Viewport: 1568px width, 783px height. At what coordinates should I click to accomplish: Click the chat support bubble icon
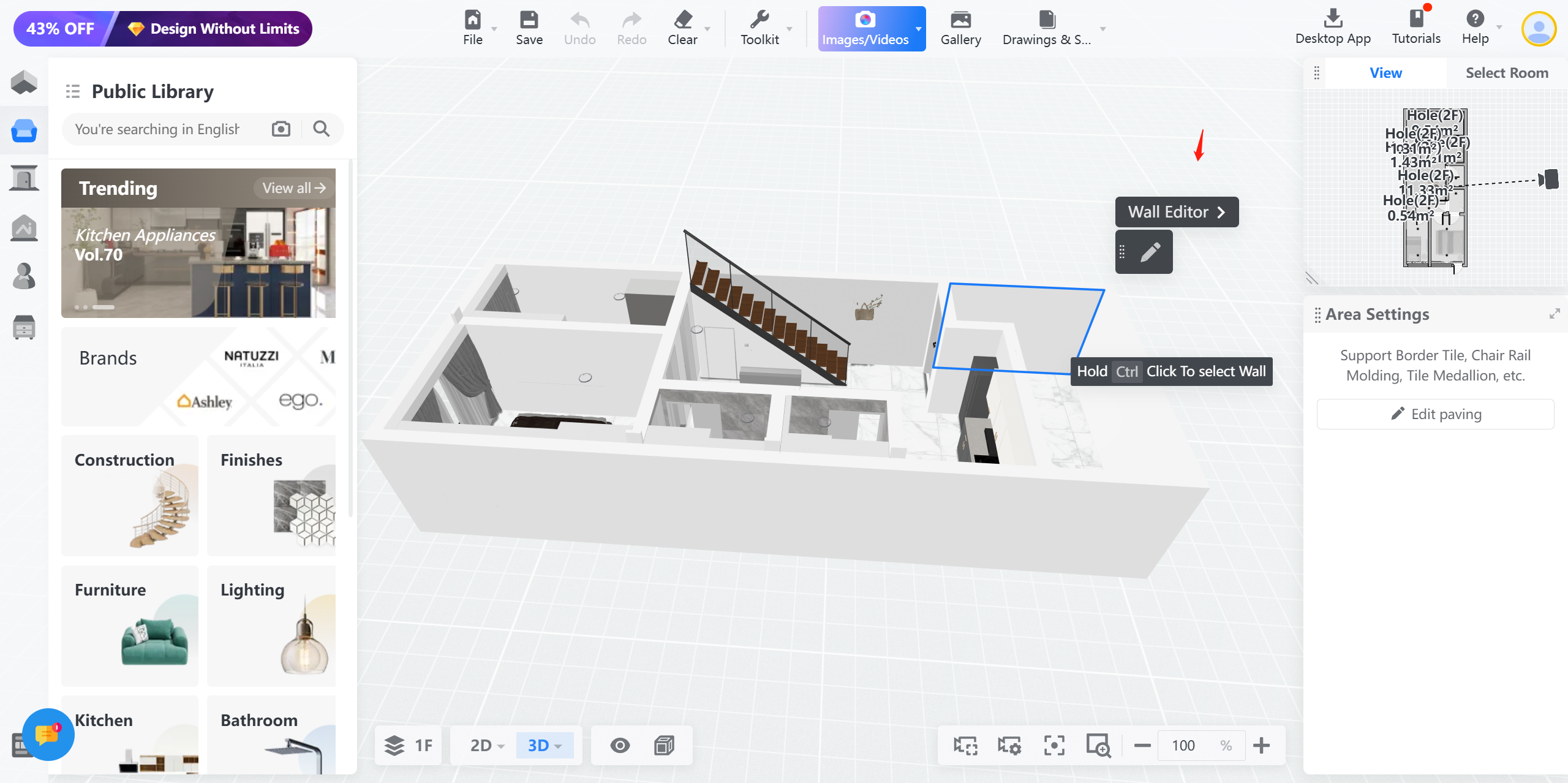[48, 734]
